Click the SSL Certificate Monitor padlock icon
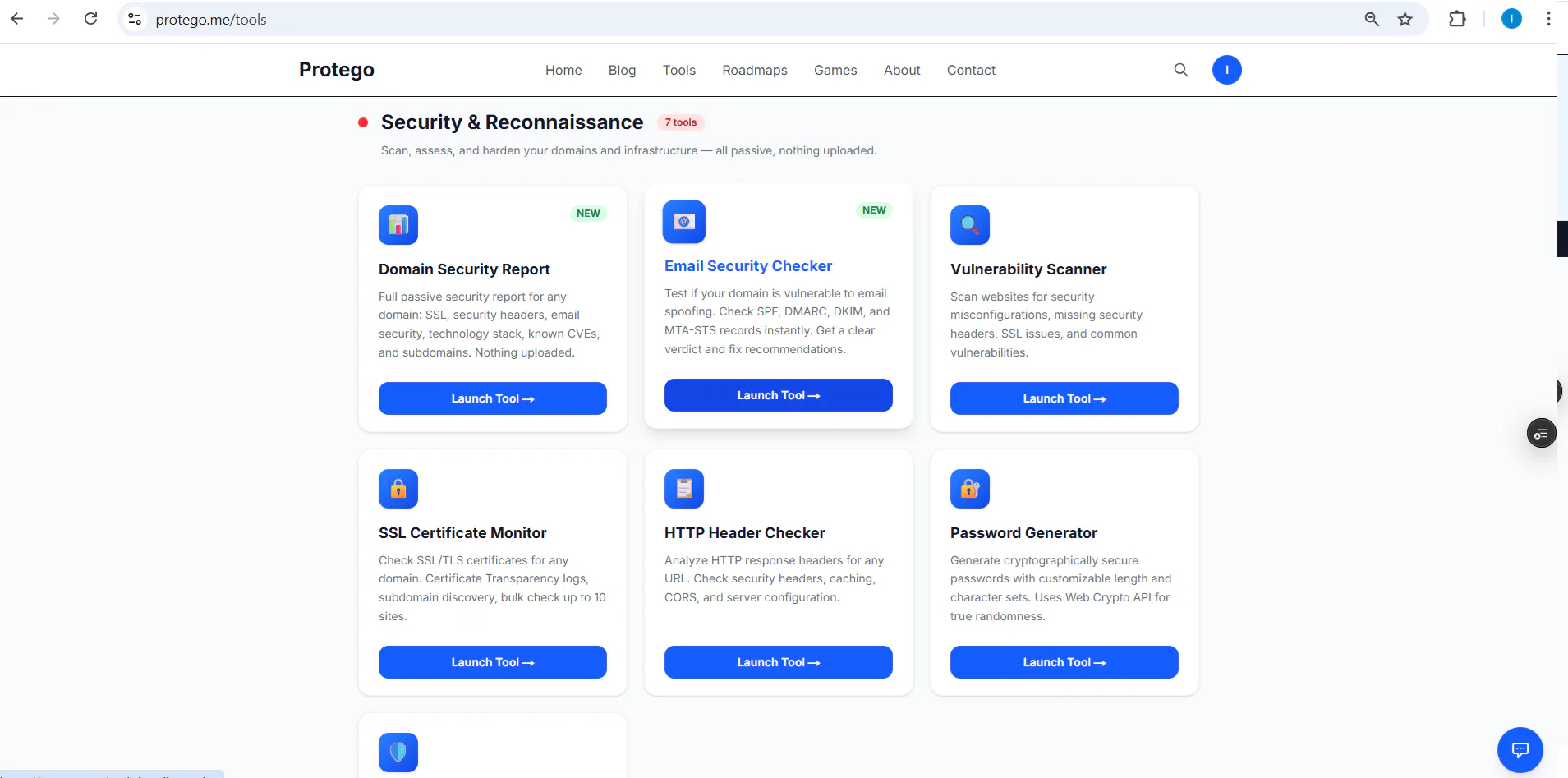This screenshot has width=1568, height=778. [x=398, y=489]
